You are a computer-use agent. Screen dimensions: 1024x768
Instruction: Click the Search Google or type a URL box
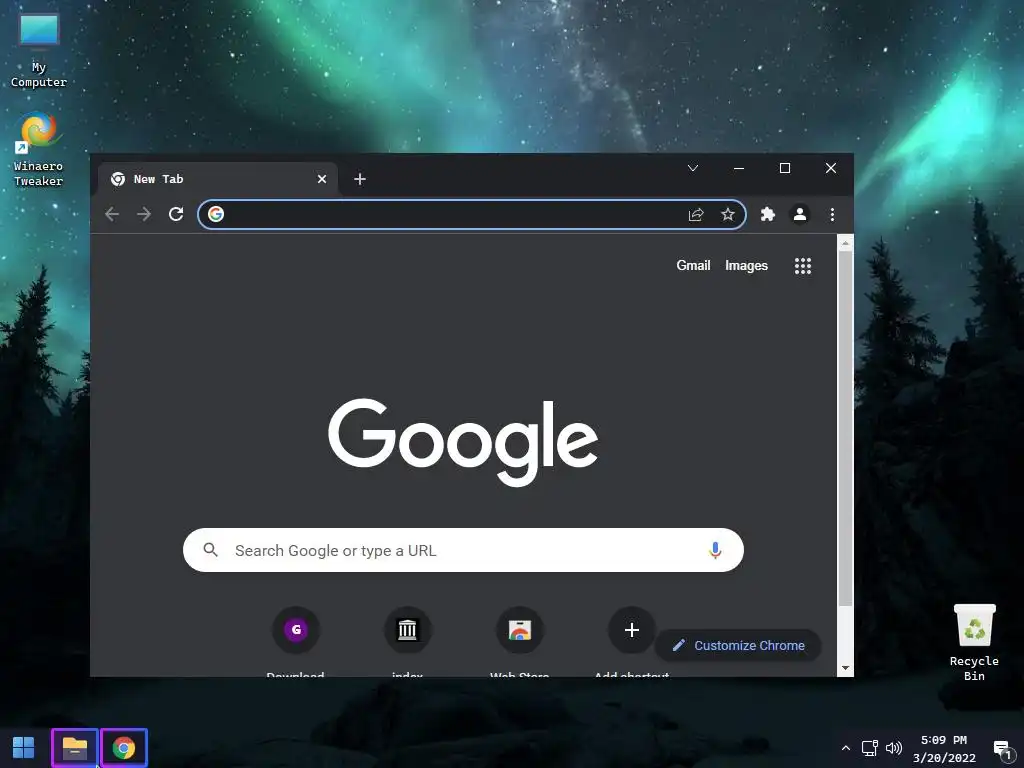463,550
